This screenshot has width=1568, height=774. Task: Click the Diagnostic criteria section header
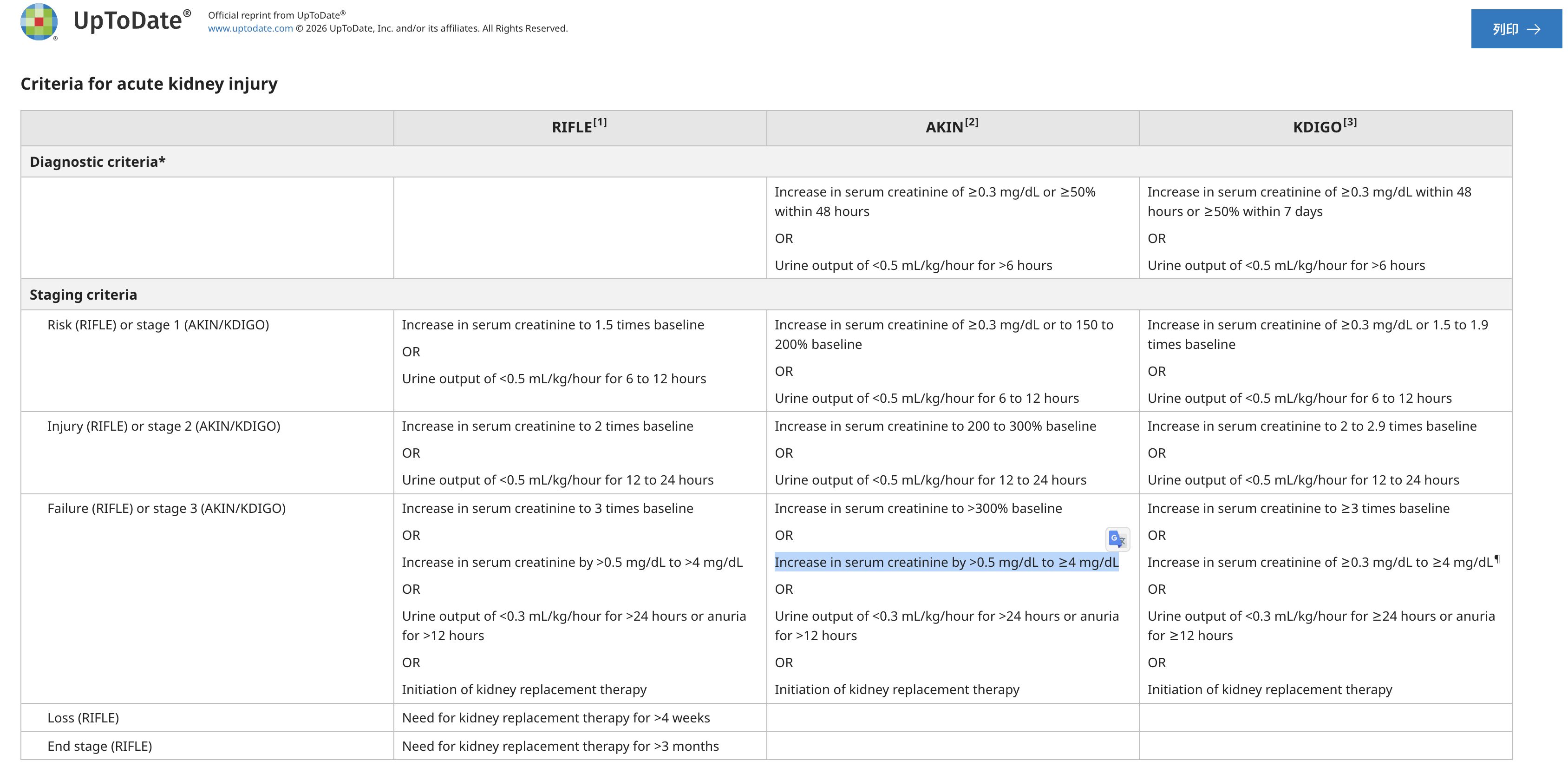tap(98, 162)
